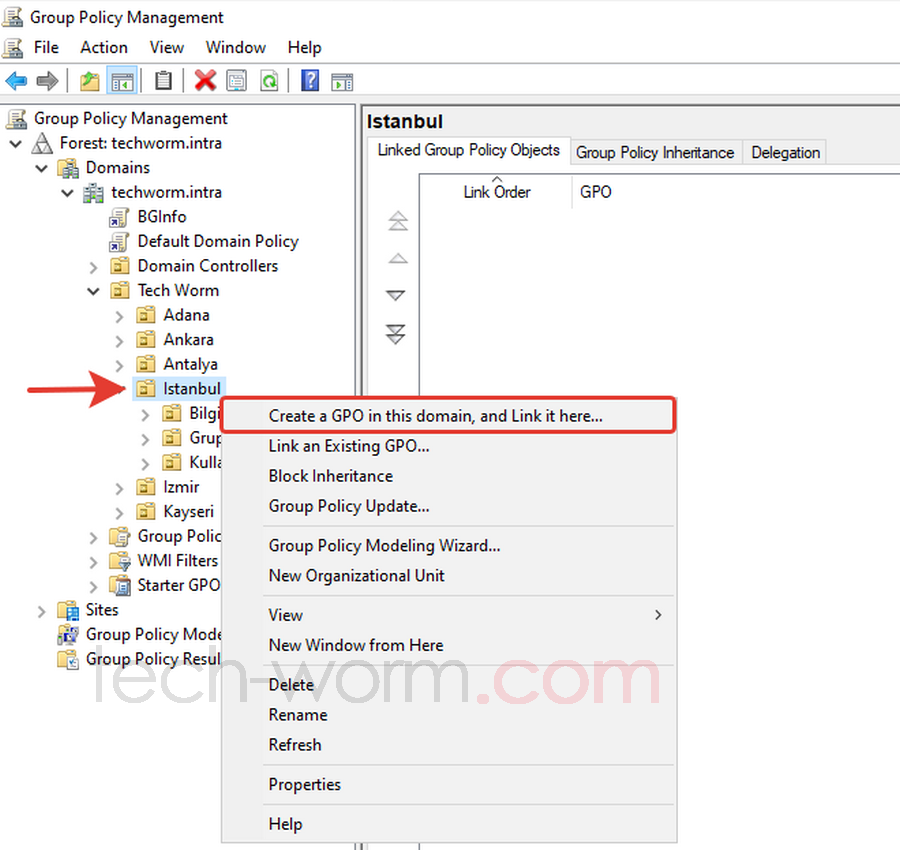900x850 pixels.
Task: Choose Create a GPO in this domain option
Action: tap(435, 416)
